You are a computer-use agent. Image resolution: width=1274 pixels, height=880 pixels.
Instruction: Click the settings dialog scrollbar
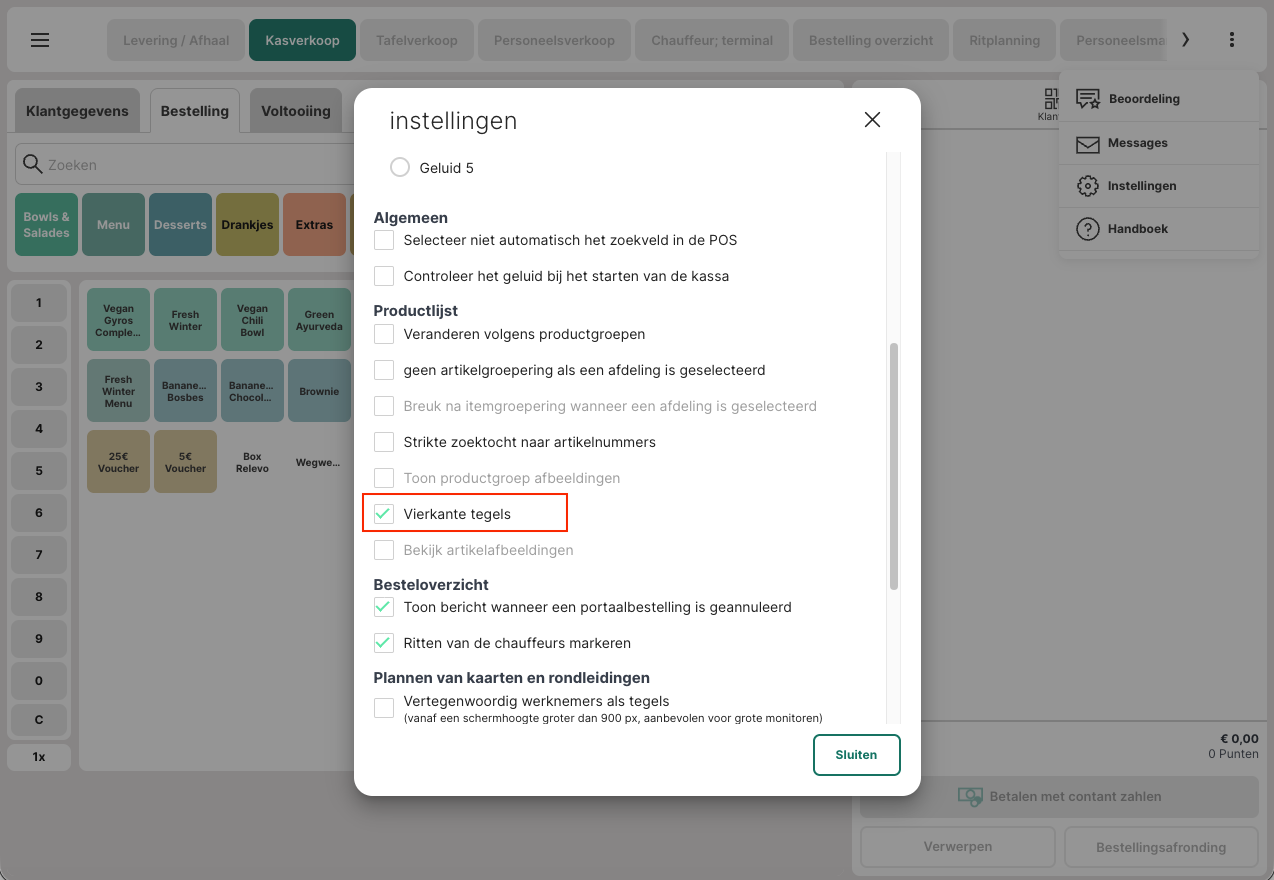(x=894, y=467)
